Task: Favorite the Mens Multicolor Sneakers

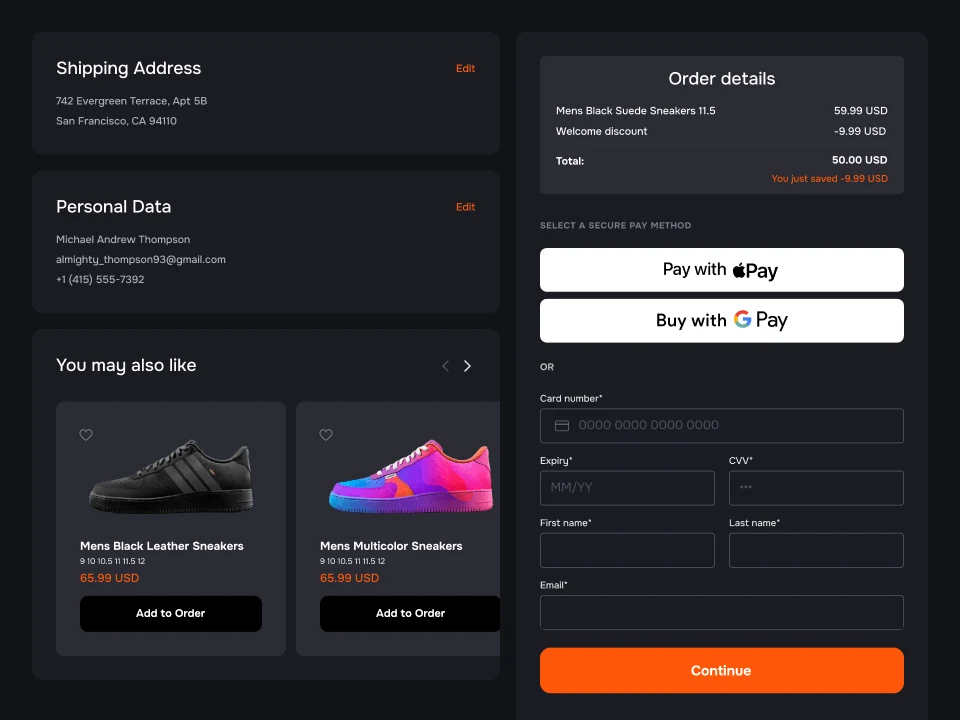Action: pos(326,435)
